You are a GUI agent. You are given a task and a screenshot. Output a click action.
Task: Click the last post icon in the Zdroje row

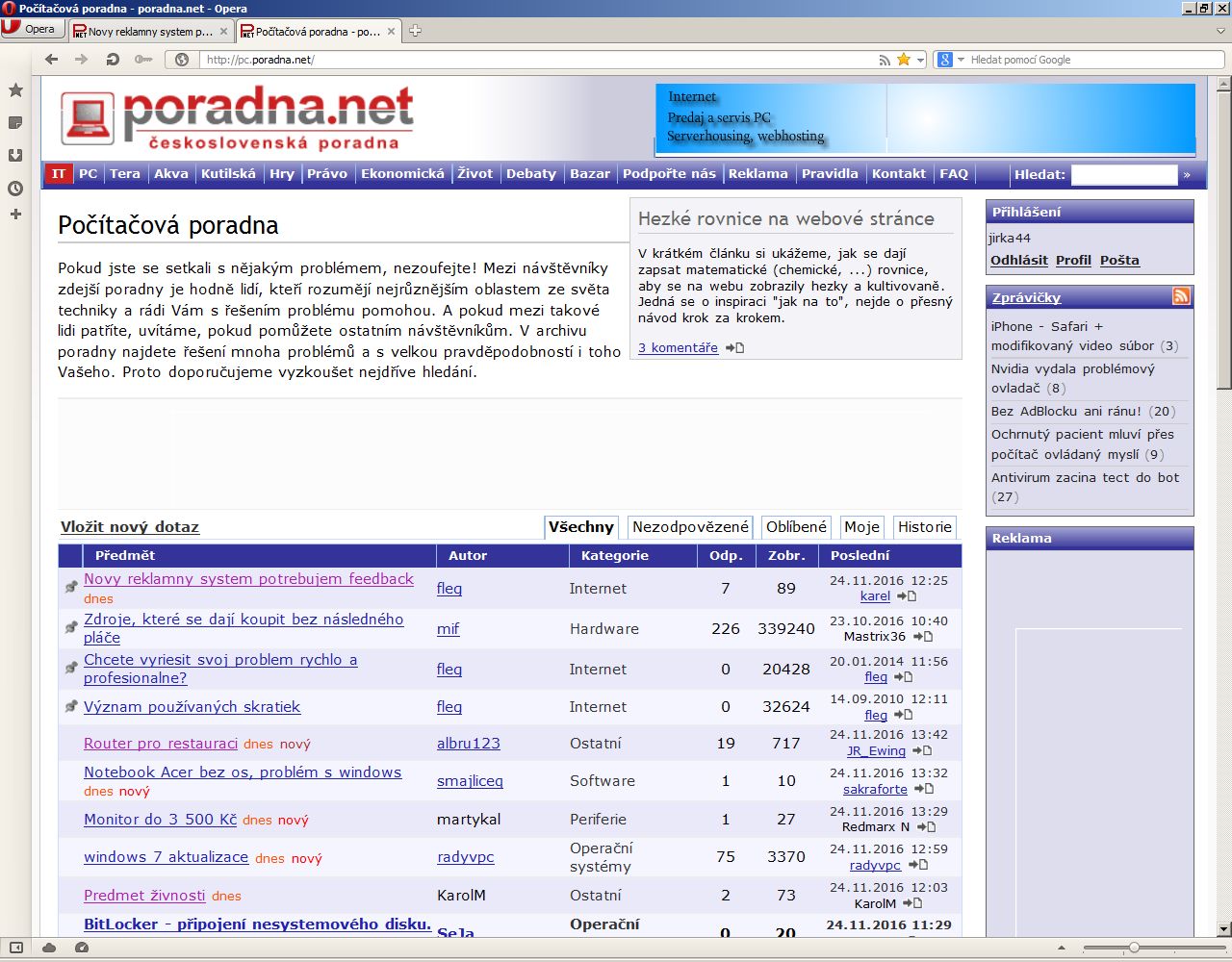[x=922, y=637]
